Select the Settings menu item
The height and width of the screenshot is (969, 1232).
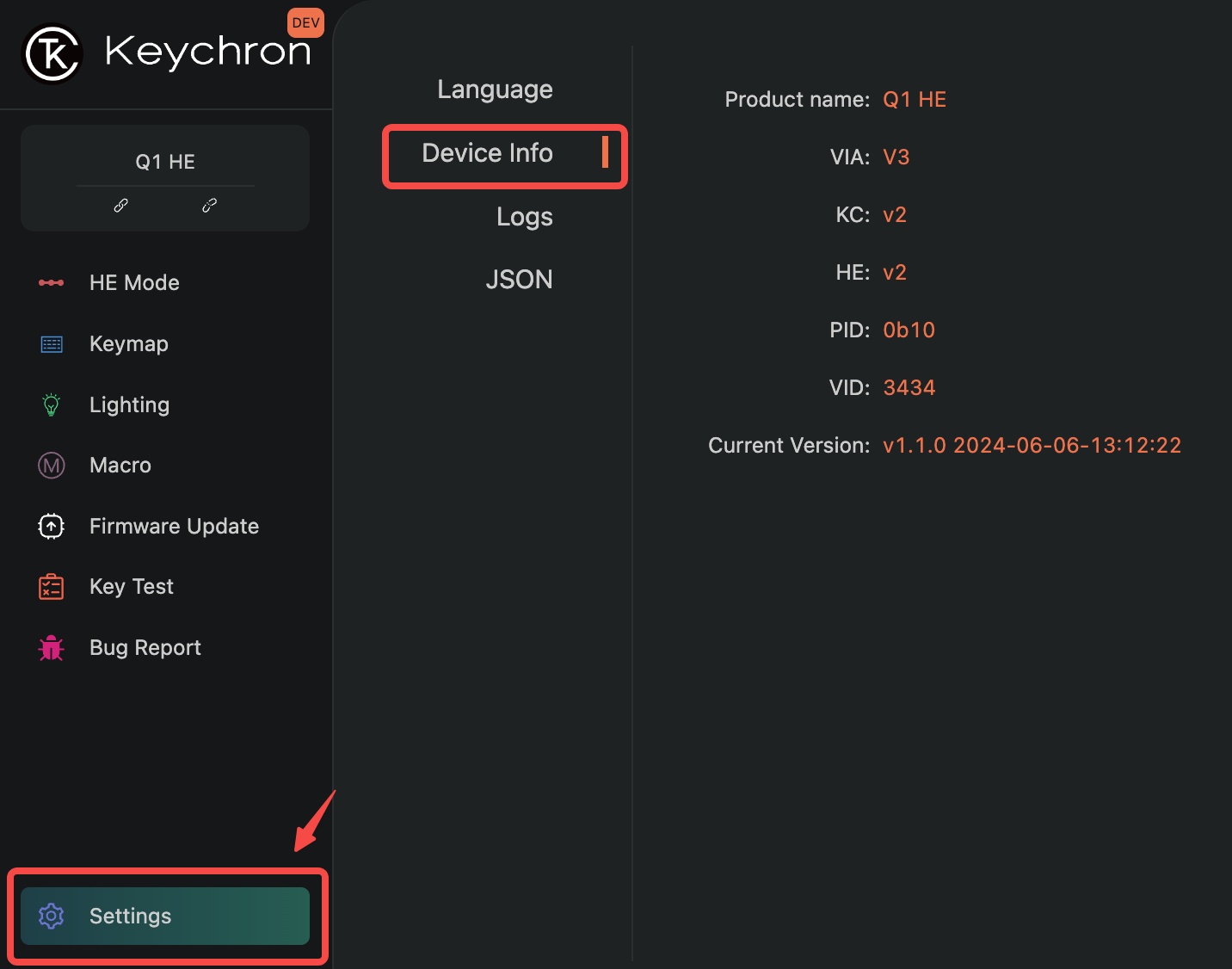click(x=165, y=917)
